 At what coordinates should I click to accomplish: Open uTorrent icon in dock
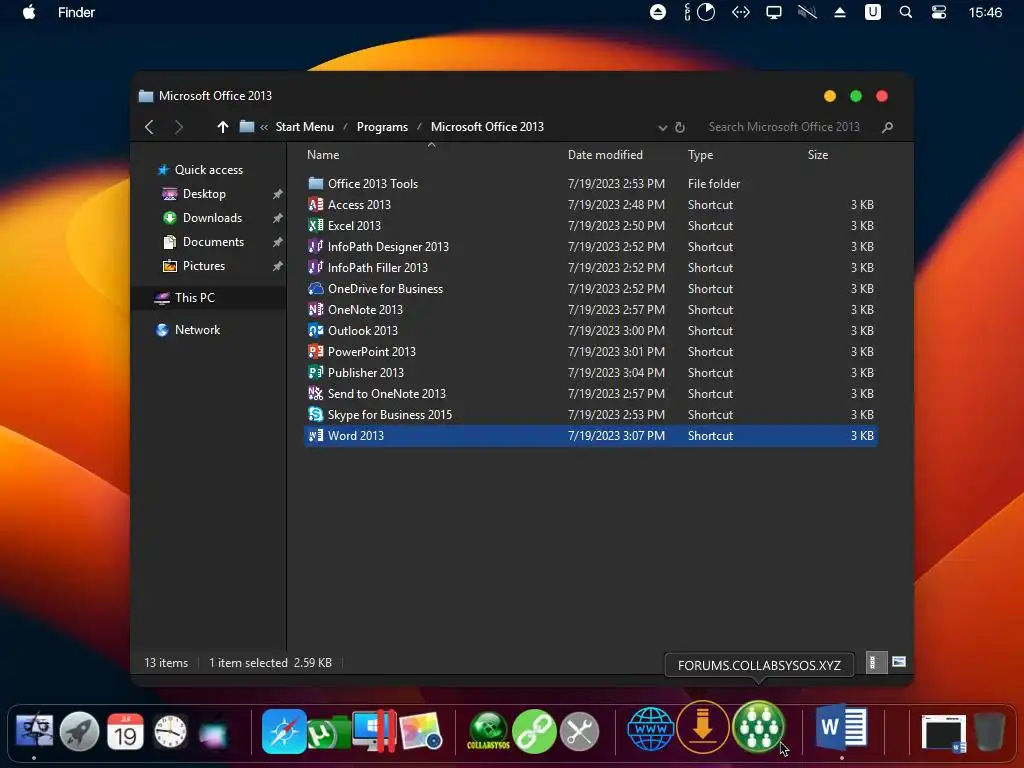point(328,733)
